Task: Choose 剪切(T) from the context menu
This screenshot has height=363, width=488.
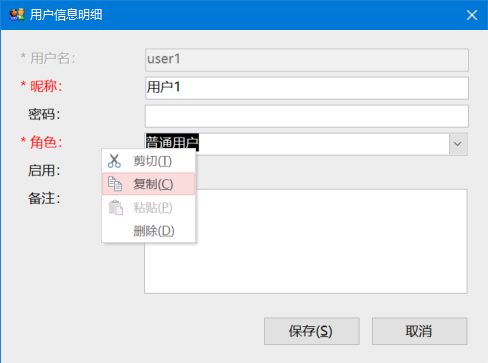Action: pyautogui.click(x=149, y=161)
